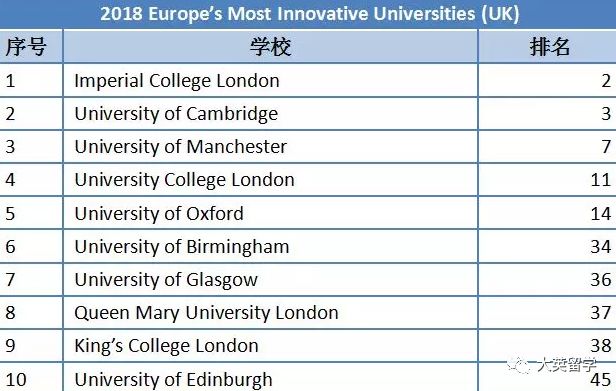This screenshot has width=616, height=391.
Task: Select serial number 6 cell
Action: (x=31, y=246)
